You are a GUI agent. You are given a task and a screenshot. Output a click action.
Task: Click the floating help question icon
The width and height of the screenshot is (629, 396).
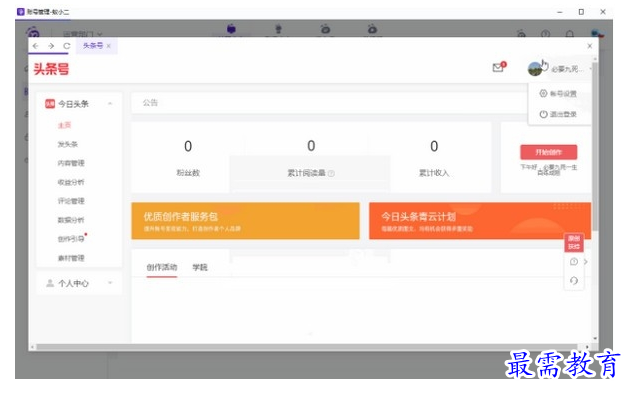(574, 262)
